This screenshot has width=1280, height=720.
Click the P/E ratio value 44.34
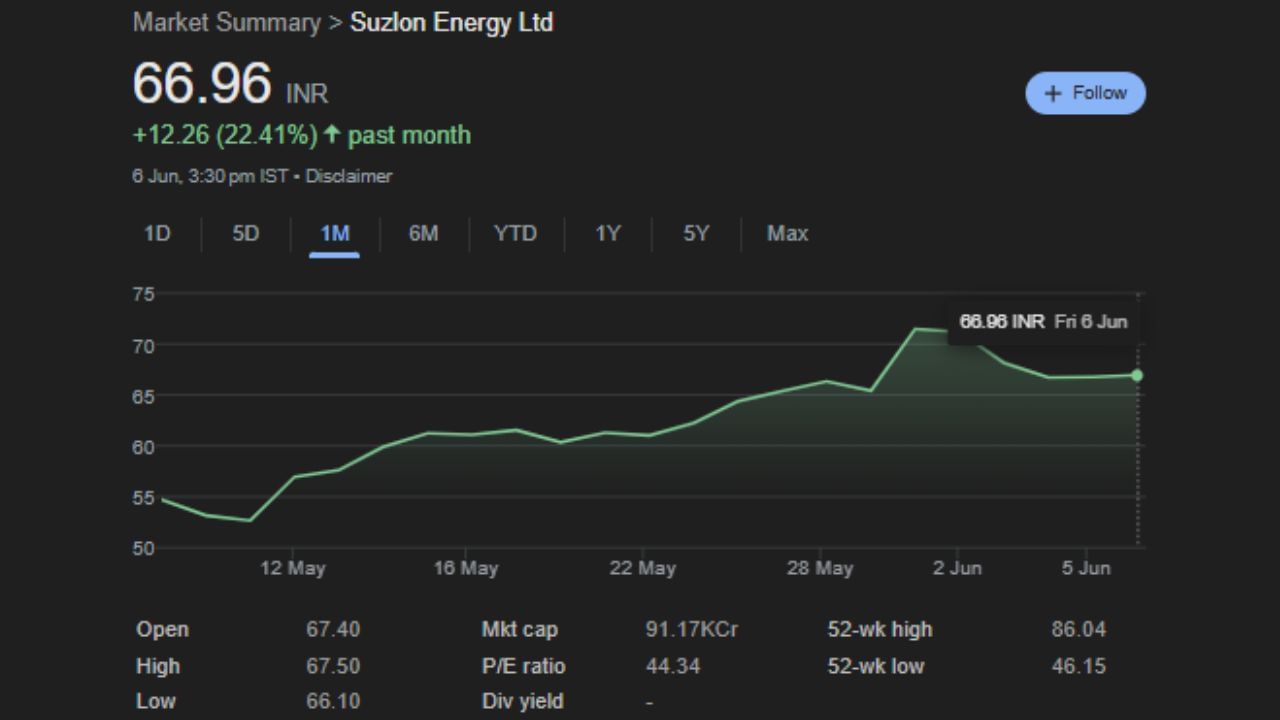(673, 666)
